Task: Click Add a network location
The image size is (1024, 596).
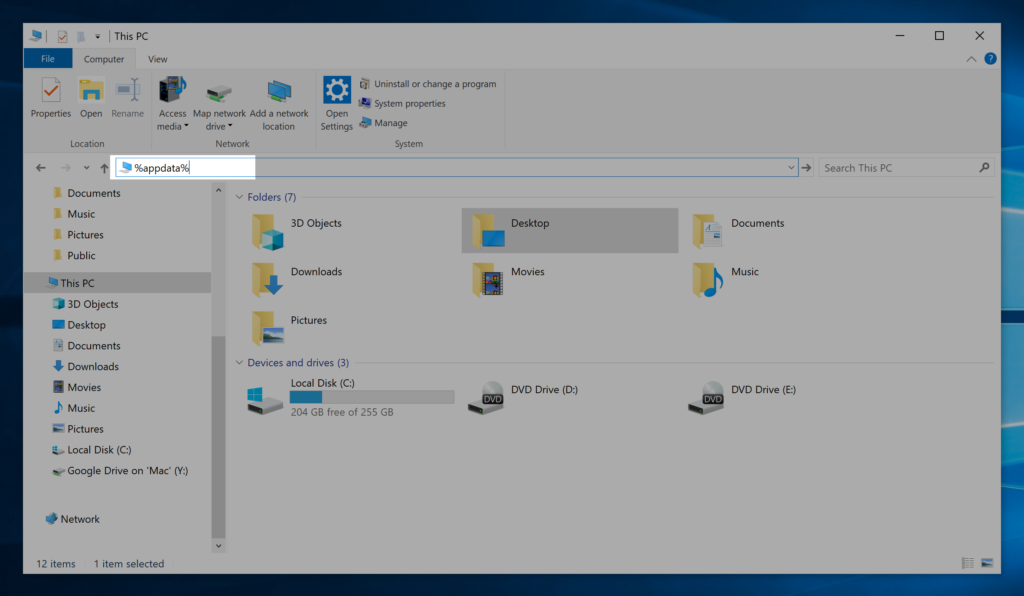Action: 279,104
